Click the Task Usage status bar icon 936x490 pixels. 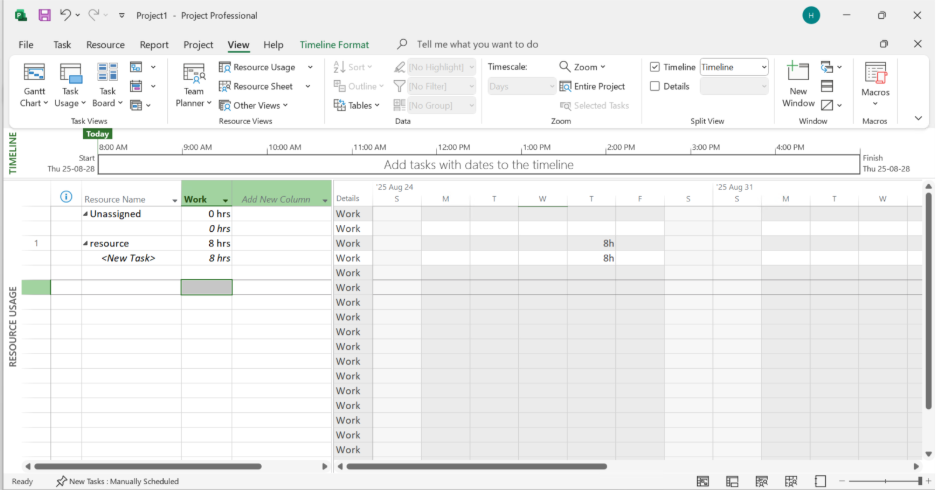click(x=732, y=481)
